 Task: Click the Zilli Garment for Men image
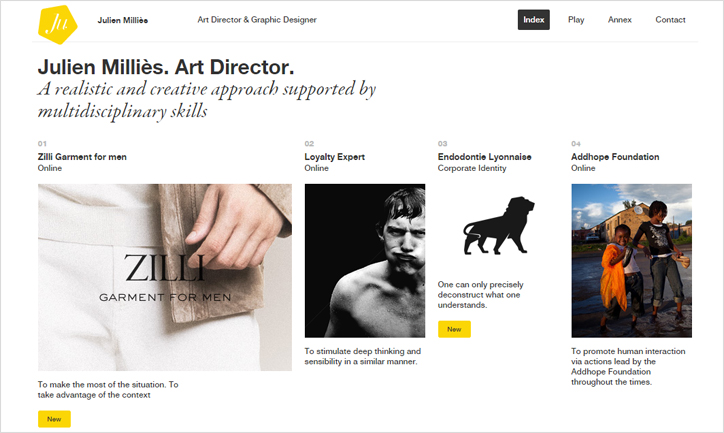click(x=165, y=277)
